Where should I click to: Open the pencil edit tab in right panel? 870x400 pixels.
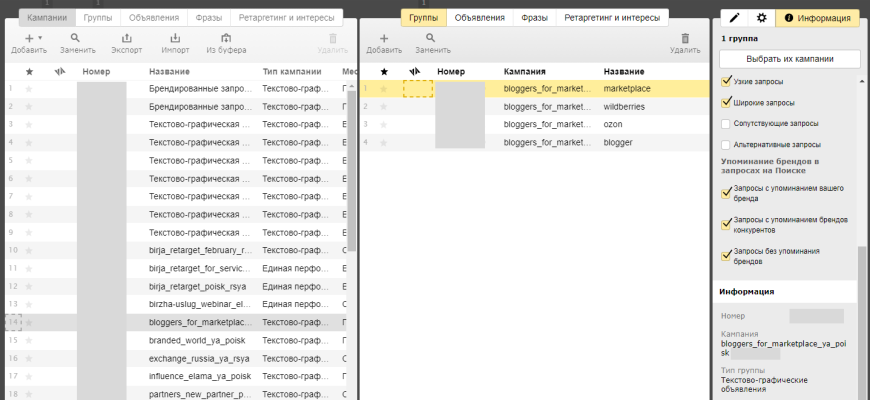tap(735, 18)
